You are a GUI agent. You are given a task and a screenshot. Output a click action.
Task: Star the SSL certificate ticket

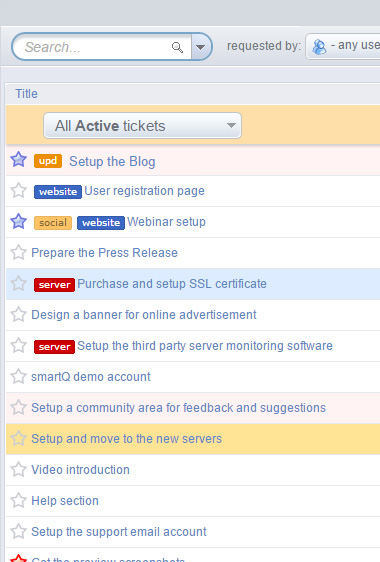(x=18, y=283)
